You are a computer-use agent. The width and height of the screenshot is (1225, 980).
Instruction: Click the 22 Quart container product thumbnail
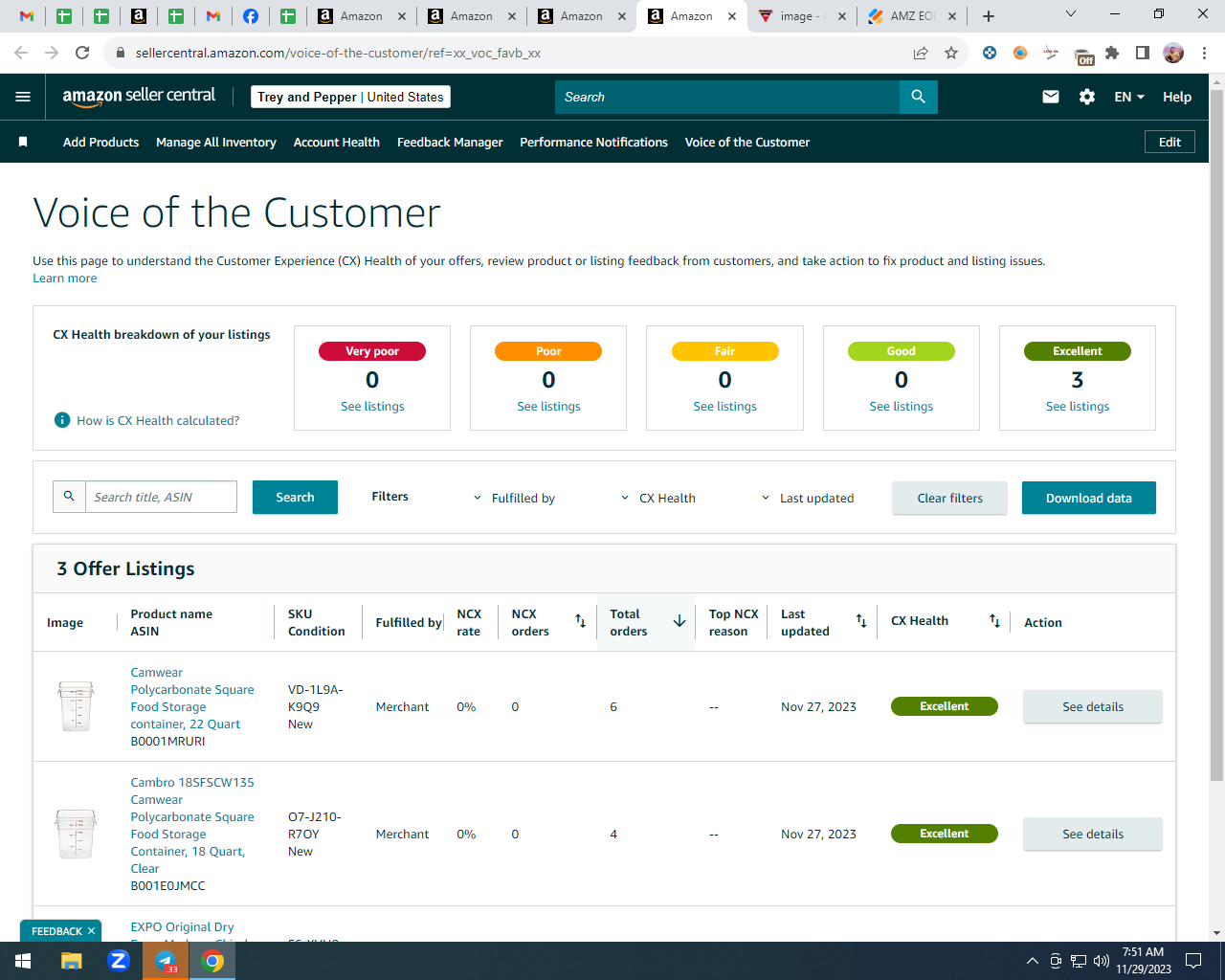pos(76,706)
